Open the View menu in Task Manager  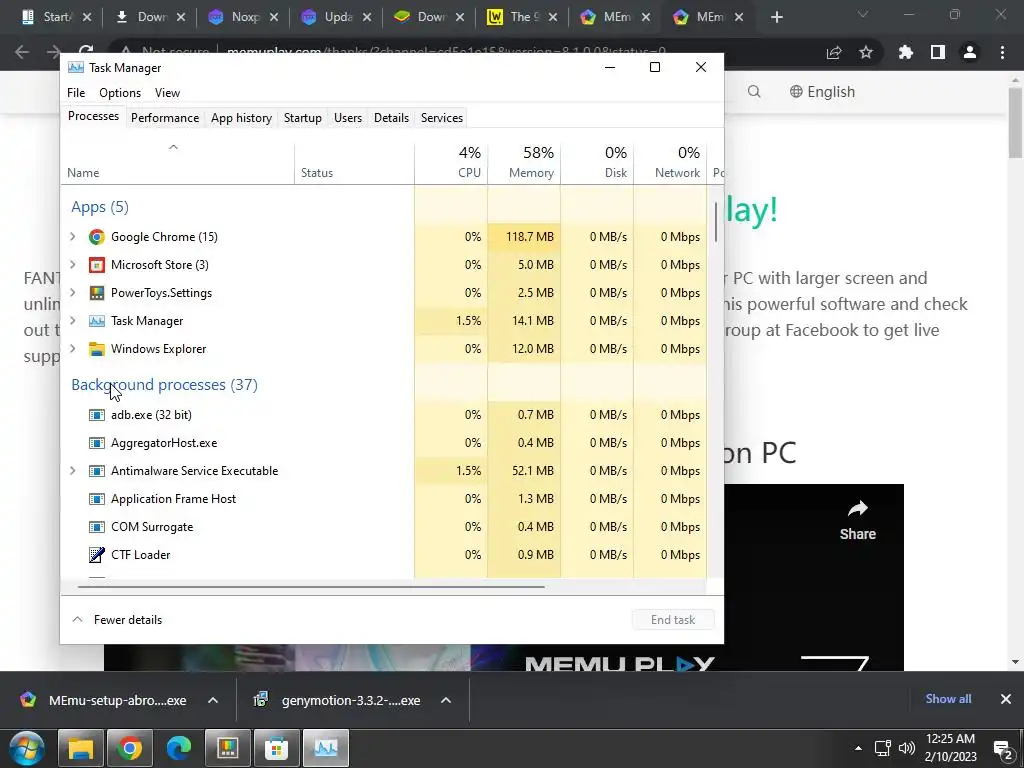tap(167, 93)
